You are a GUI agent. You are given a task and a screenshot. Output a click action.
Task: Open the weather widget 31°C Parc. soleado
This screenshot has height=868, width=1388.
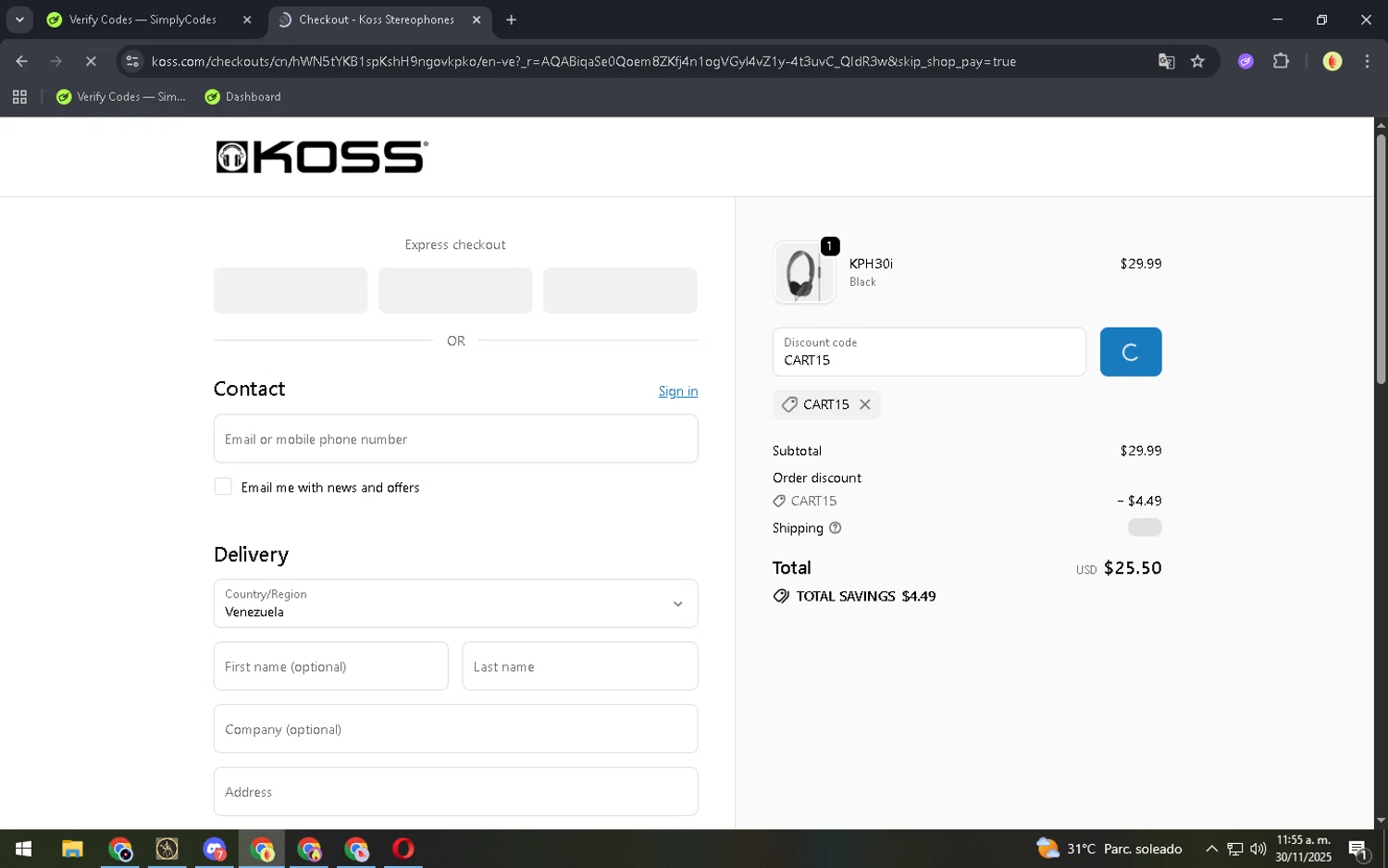(1109, 849)
